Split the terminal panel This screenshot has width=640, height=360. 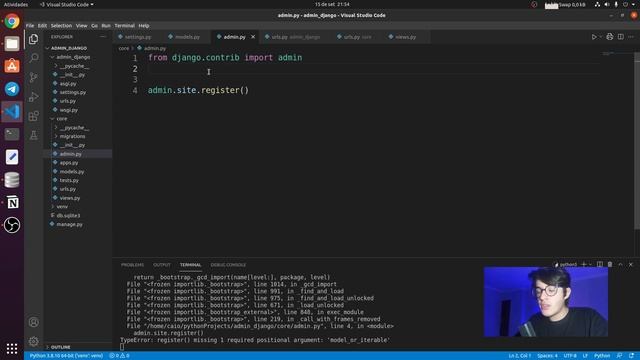[x=600, y=264]
